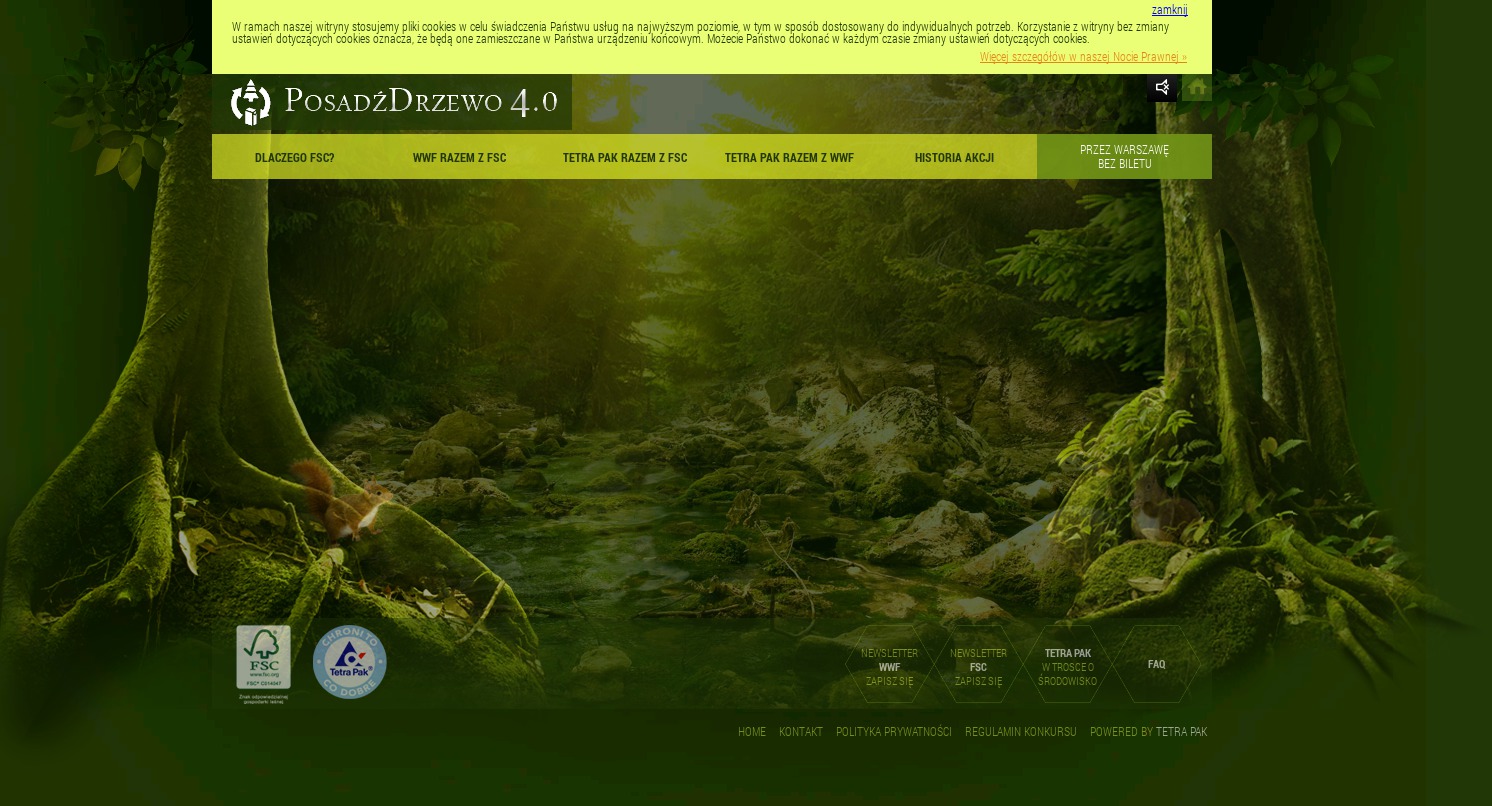Click the Tetra Pak Chroni to co dobre badge
1492x806 pixels.
pyautogui.click(x=350, y=662)
